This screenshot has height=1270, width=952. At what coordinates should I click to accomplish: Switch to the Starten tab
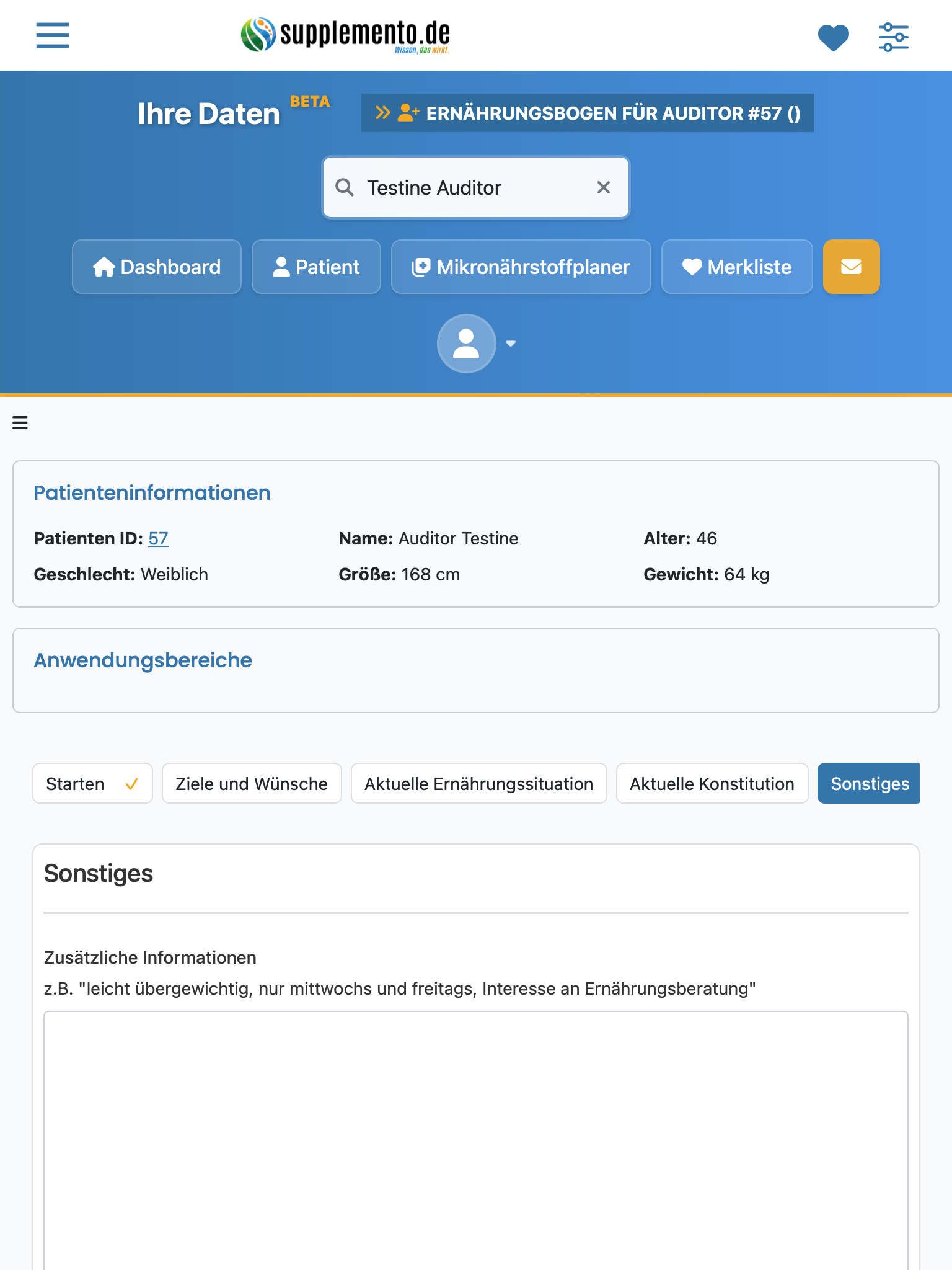tap(92, 783)
